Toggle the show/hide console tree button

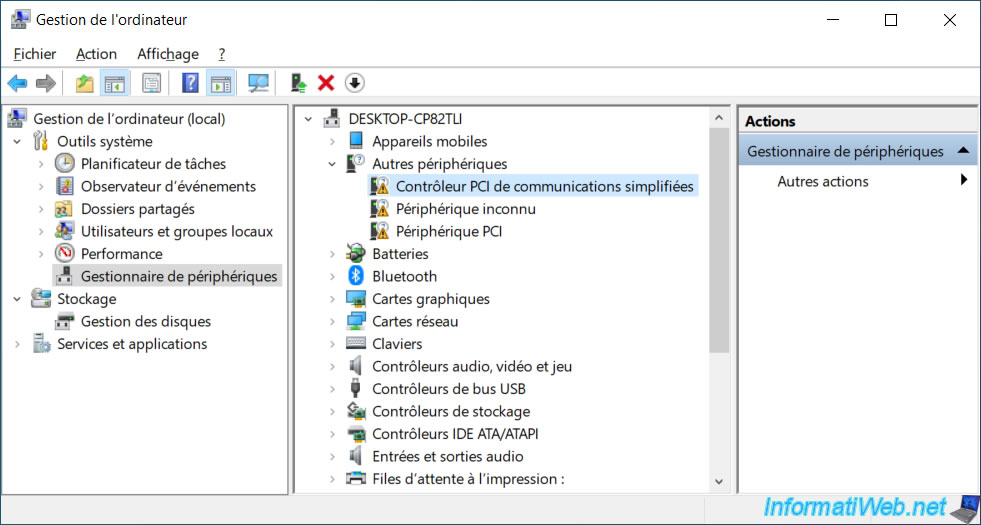point(115,83)
